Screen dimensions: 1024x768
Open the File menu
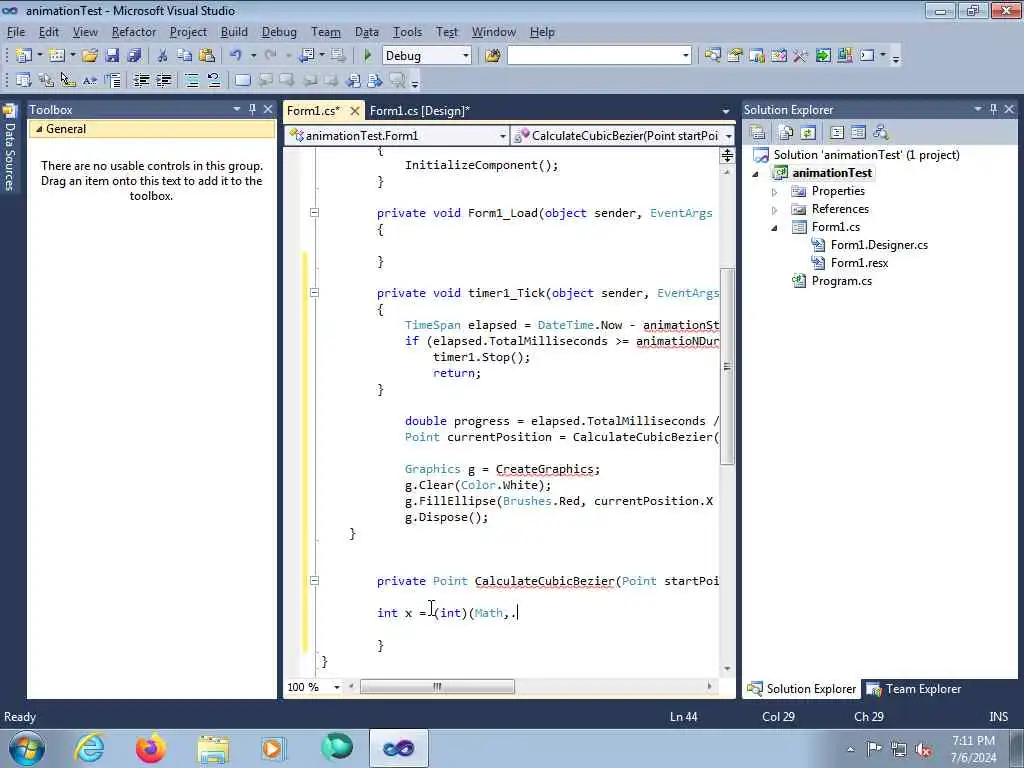pos(16,32)
